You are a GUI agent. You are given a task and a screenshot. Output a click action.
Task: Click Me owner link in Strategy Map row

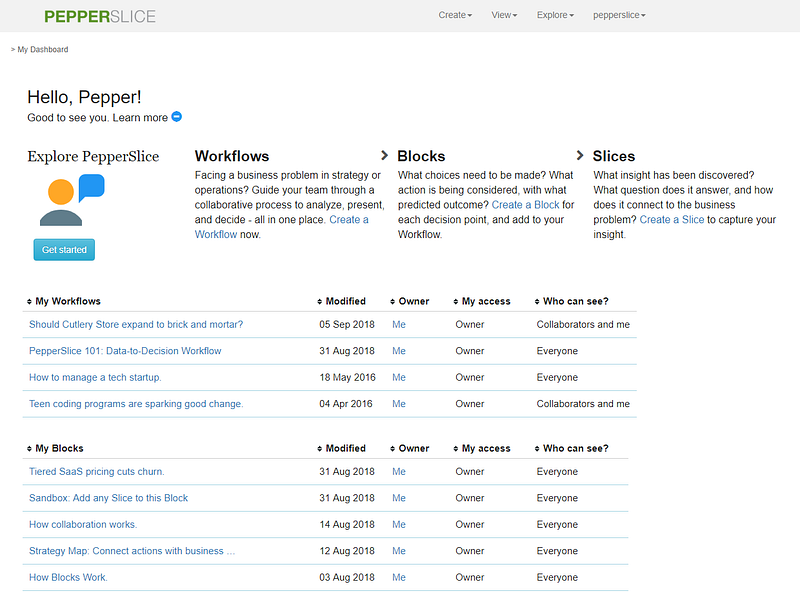[x=399, y=551]
